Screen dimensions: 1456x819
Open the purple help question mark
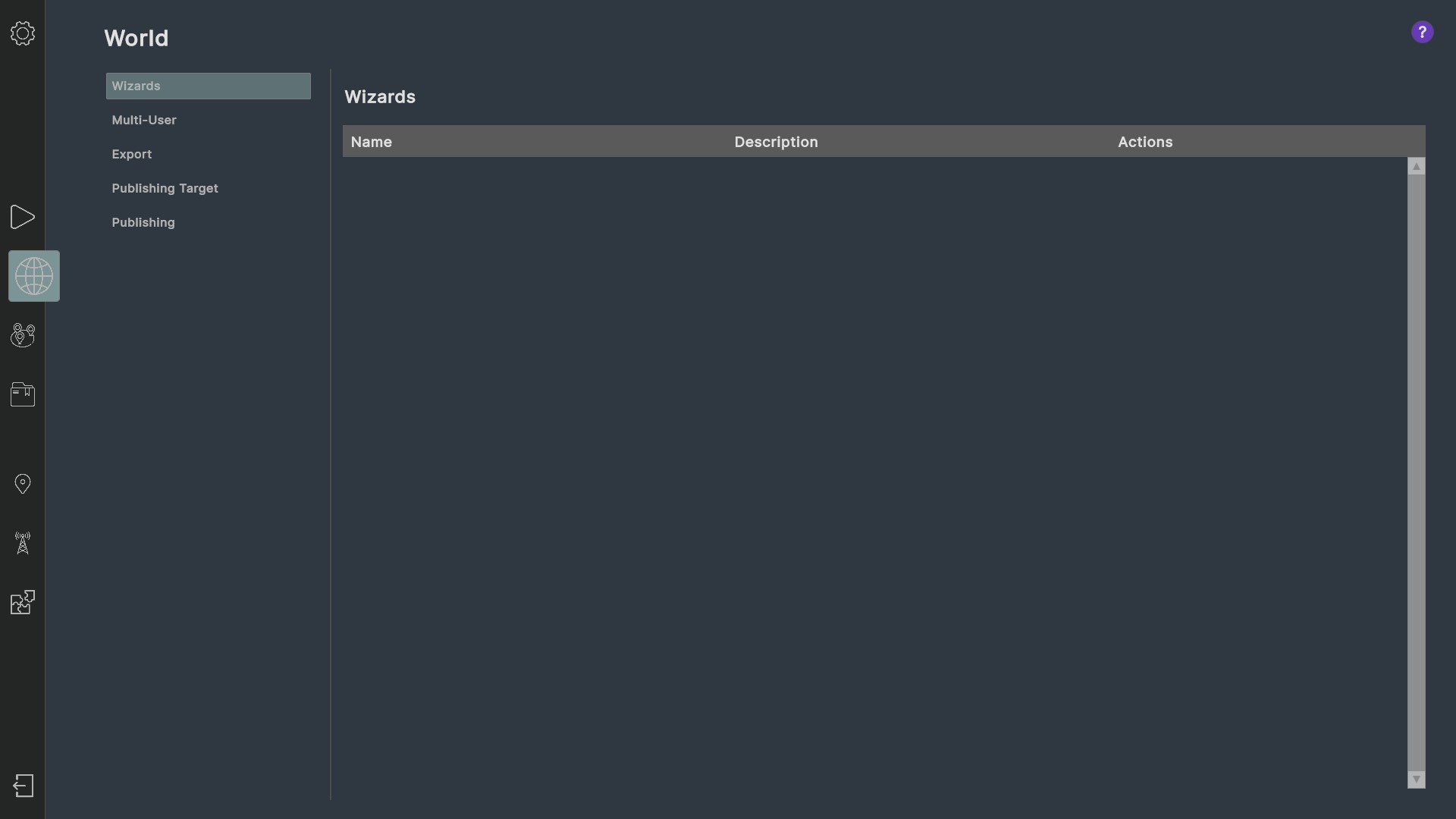(x=1422, y=32)
